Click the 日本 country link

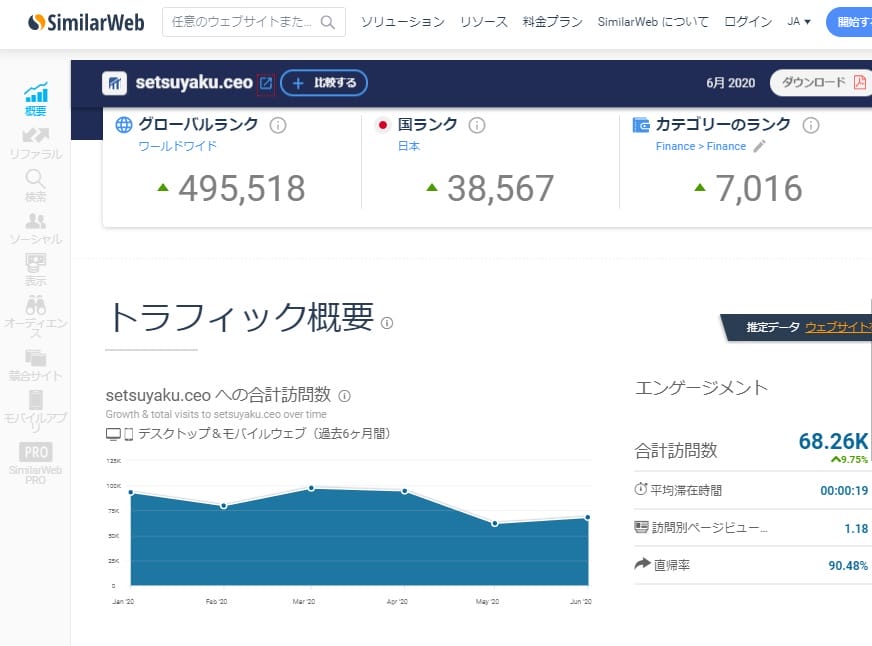409,146
